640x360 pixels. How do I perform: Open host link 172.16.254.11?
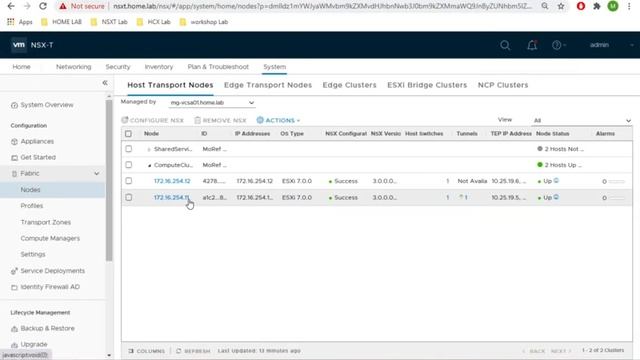tap(171, 197)
